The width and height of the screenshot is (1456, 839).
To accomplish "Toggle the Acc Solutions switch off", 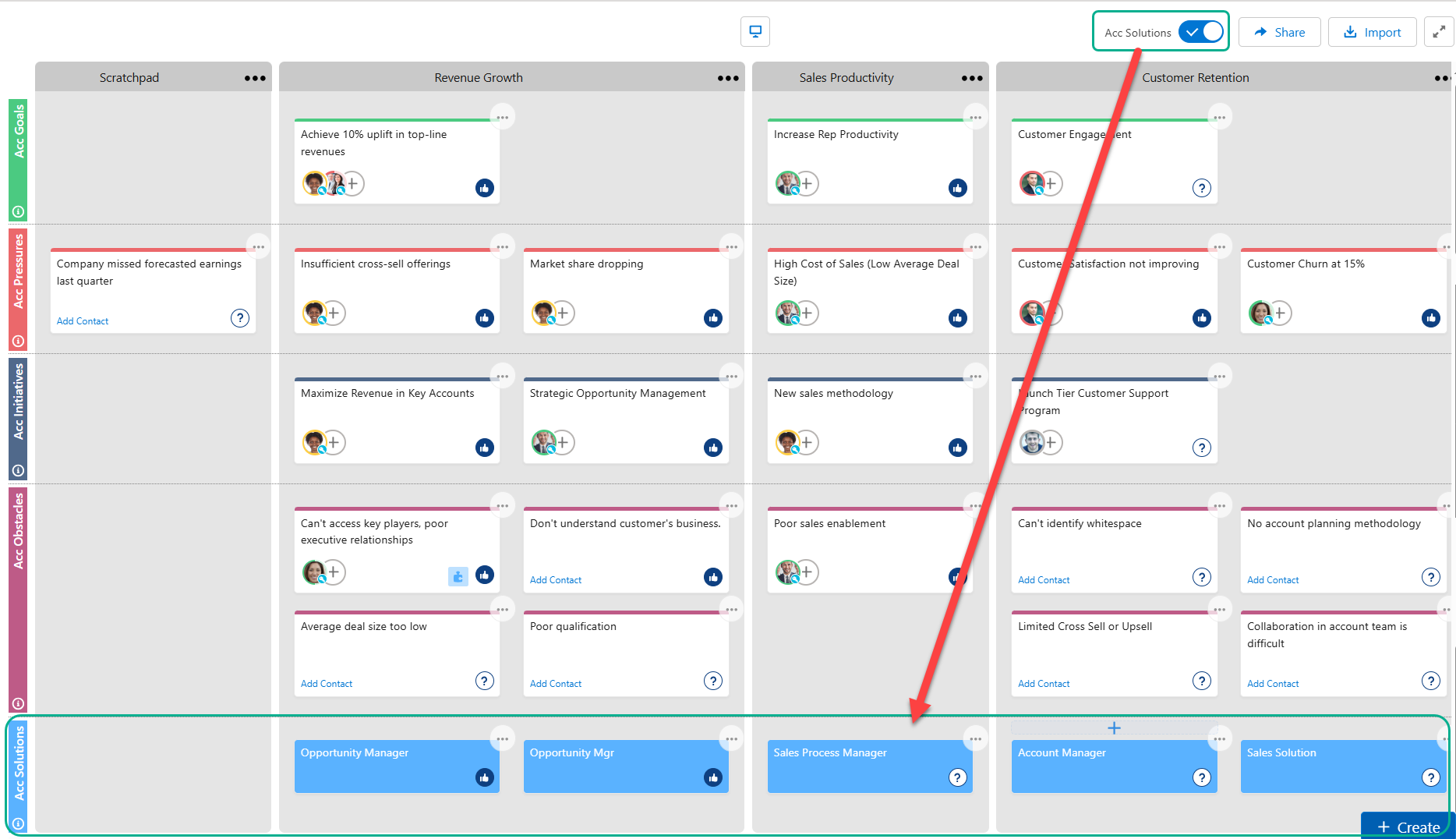I will (x=1200, y=32).
